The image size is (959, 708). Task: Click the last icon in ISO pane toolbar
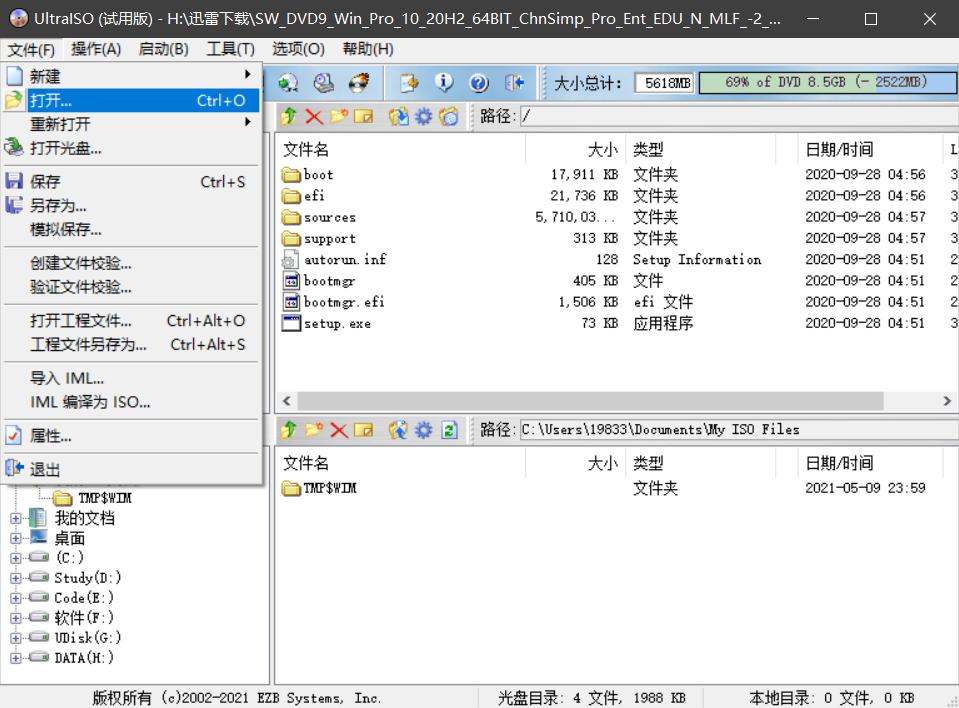[x=448, y=116]
